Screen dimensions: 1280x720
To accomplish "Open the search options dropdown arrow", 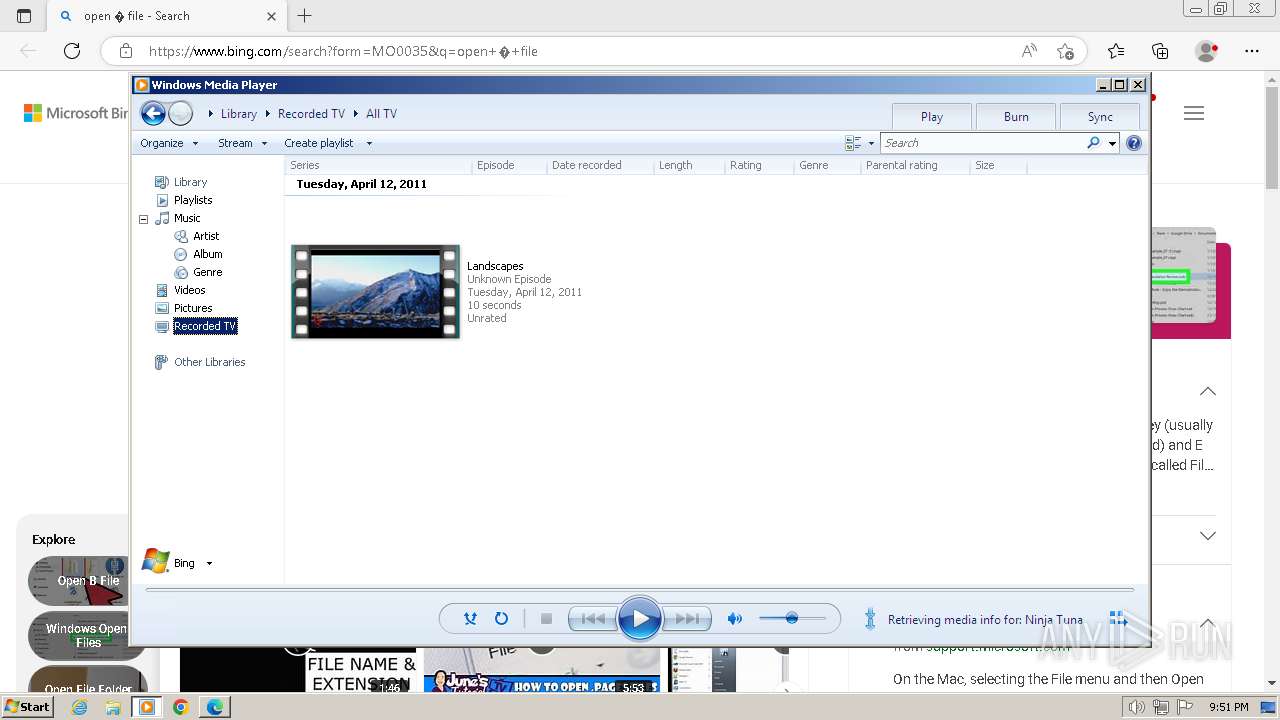I will tap(1112, 143).
